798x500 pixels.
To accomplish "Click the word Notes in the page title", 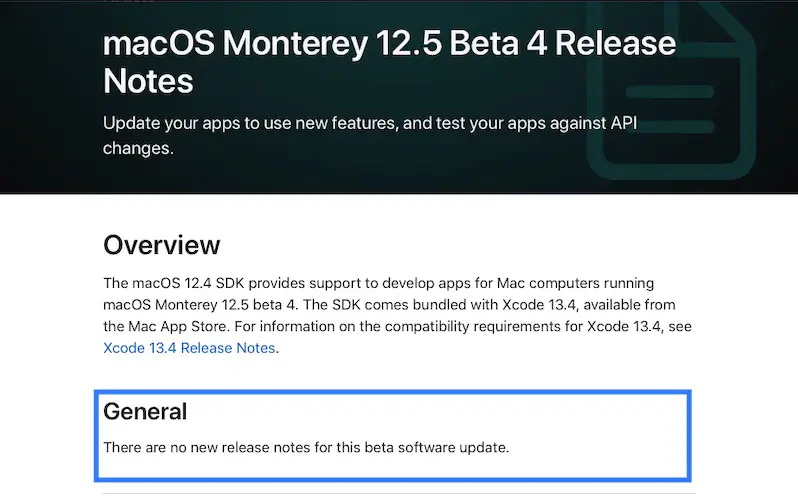I will click(x=148, y=80).
